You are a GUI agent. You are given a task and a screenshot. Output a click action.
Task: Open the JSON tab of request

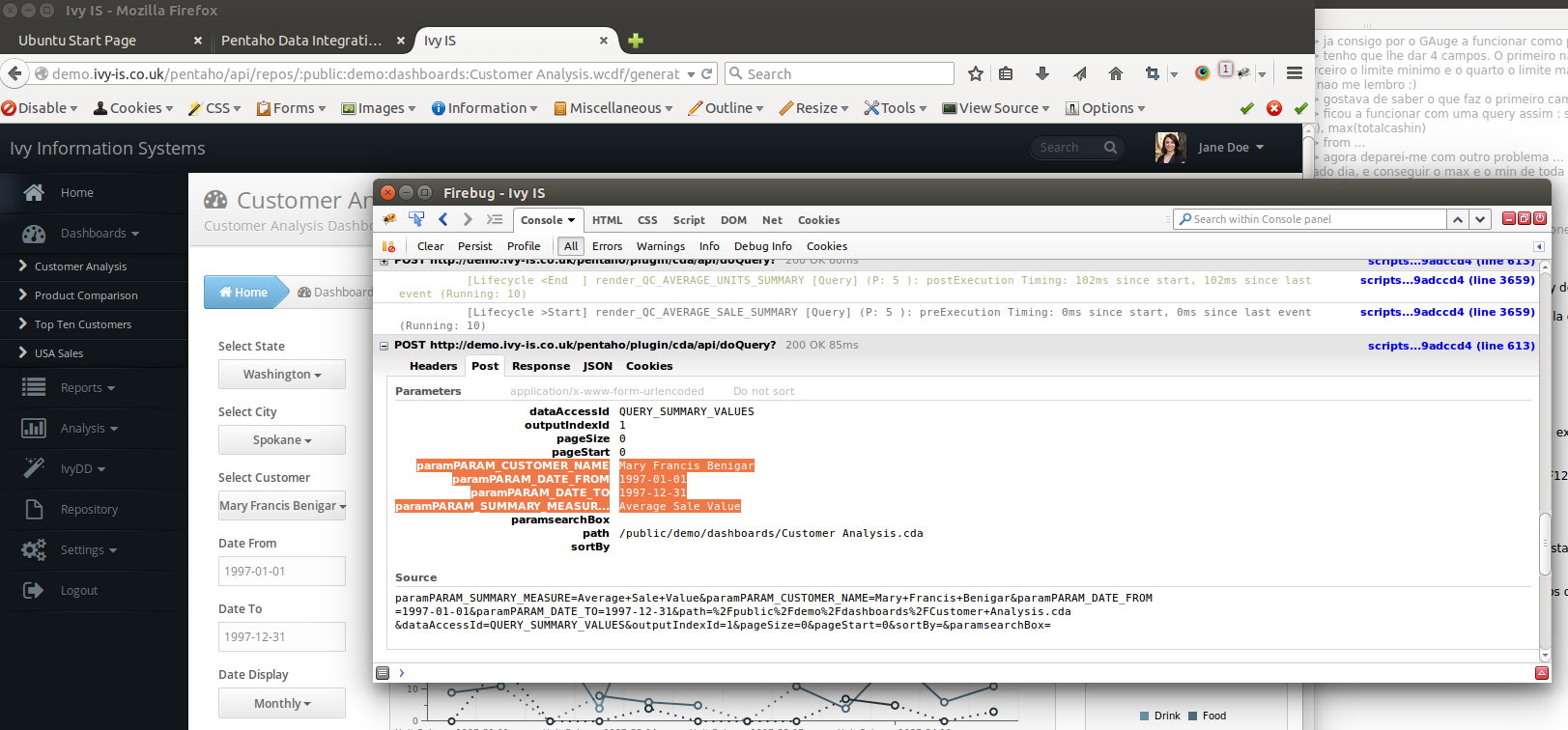(x=598, y=366)
